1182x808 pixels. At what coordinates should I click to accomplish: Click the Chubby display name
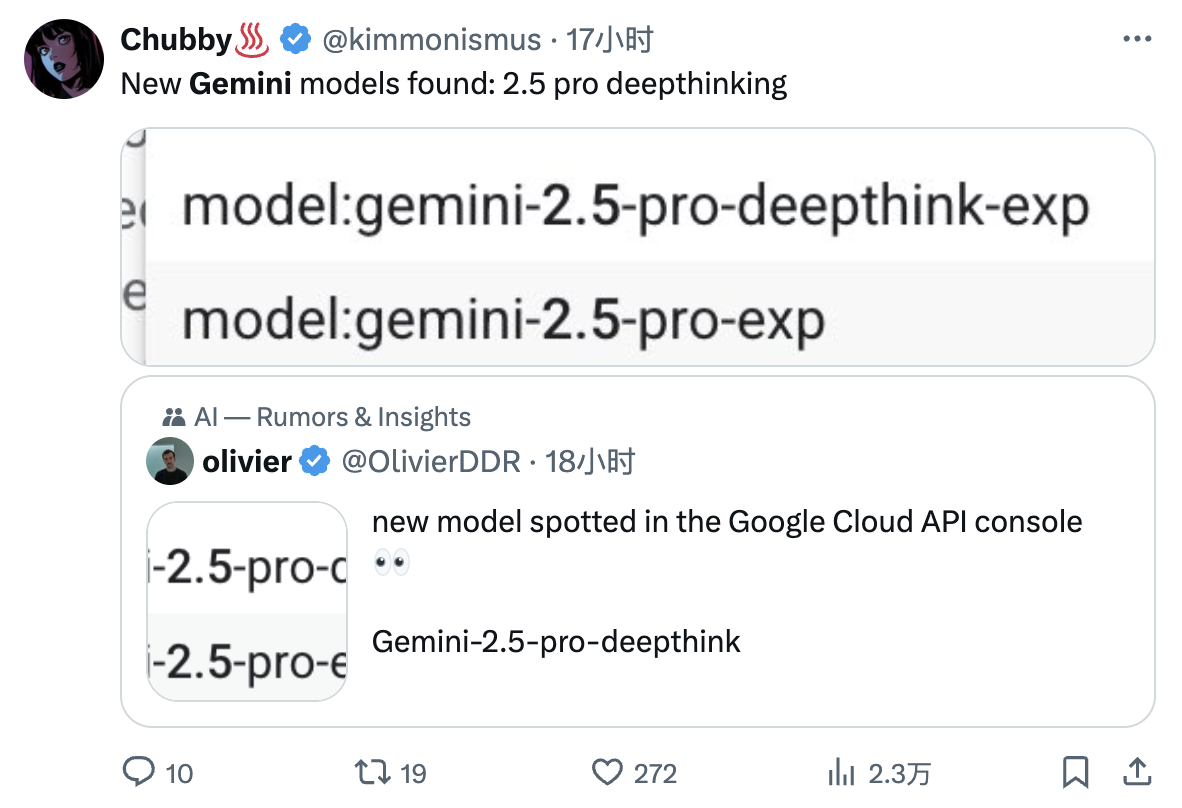[176, 39]
